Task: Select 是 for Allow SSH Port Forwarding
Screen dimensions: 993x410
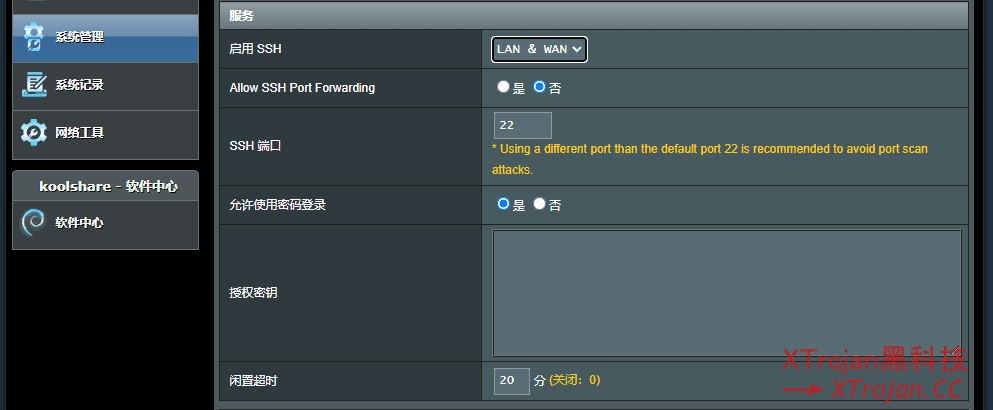Action: coord(504,88)
